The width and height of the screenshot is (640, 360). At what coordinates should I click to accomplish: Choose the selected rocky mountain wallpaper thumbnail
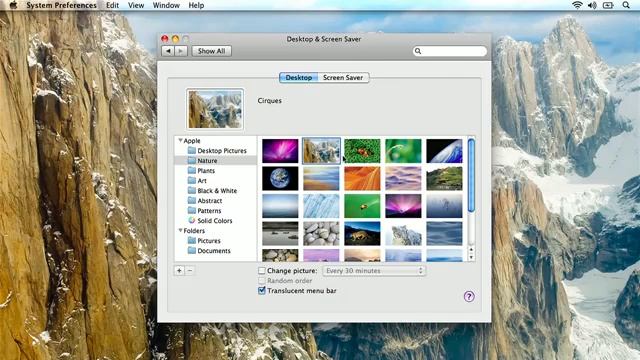pos(321,151)
